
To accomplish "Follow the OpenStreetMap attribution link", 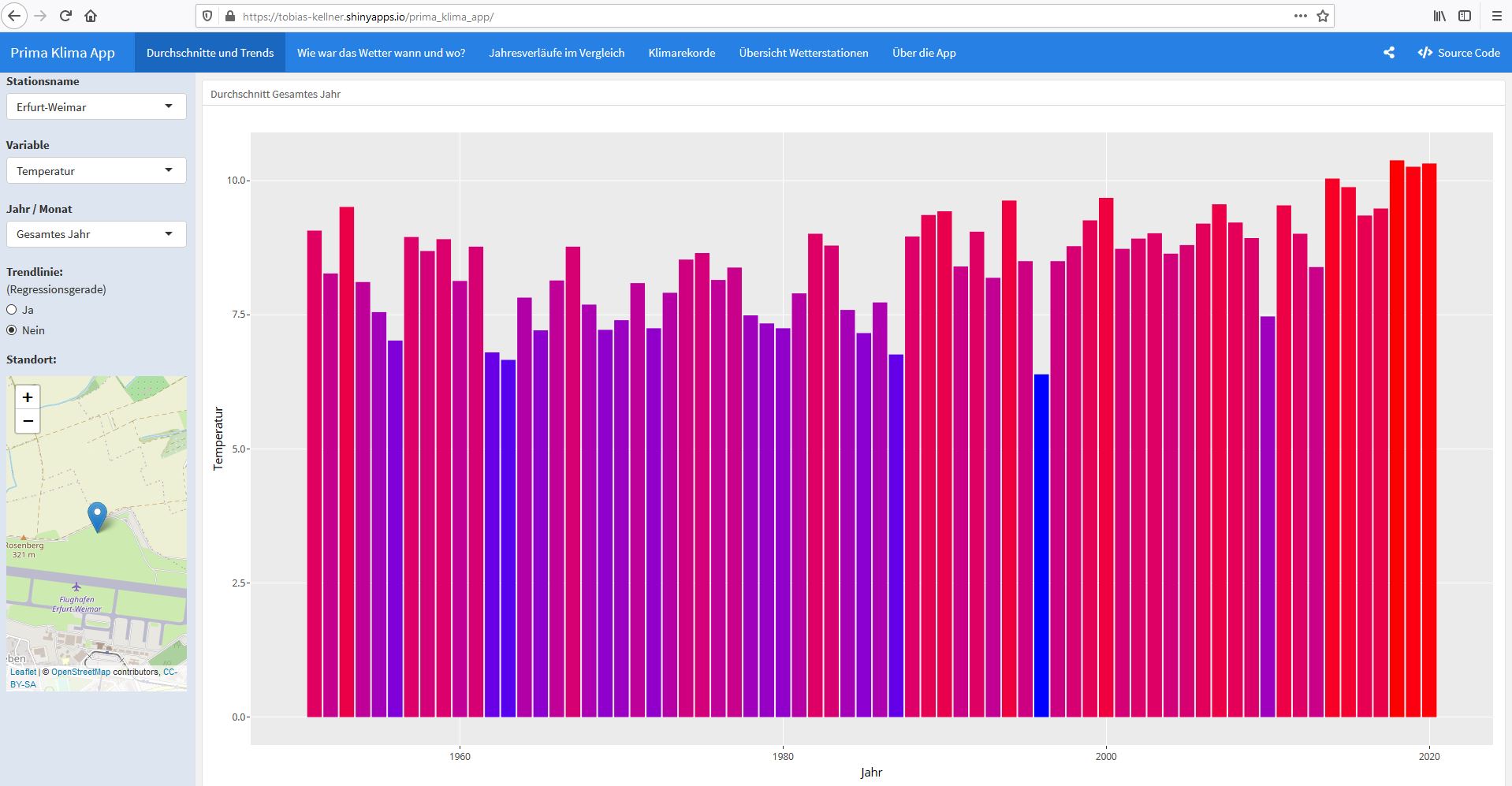I will 80,672.
